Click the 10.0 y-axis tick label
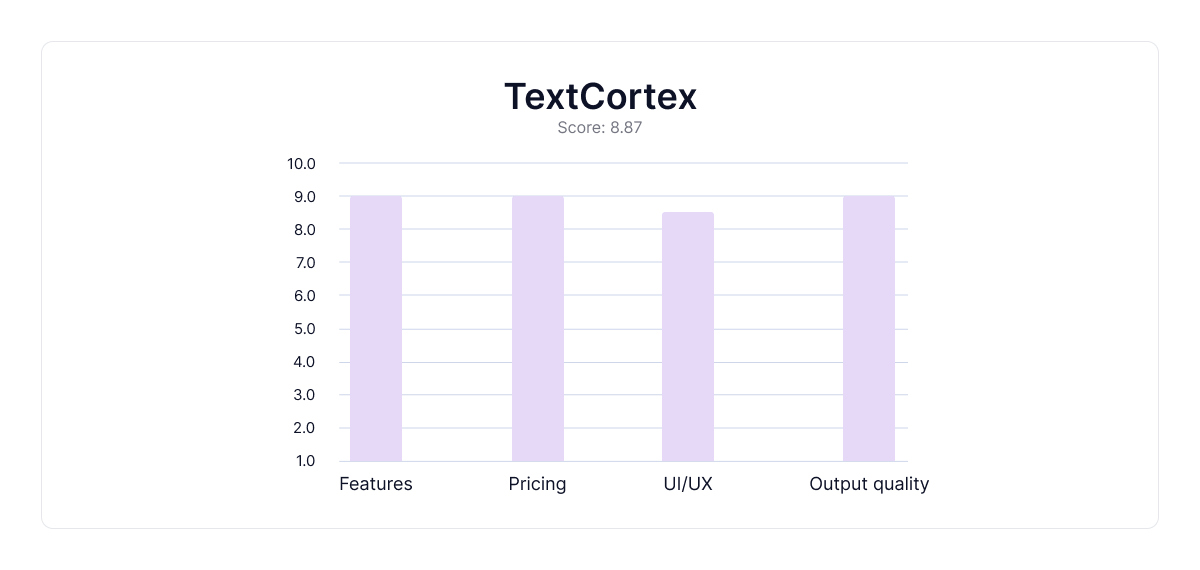1200x570 pixels. coord(301,164)
